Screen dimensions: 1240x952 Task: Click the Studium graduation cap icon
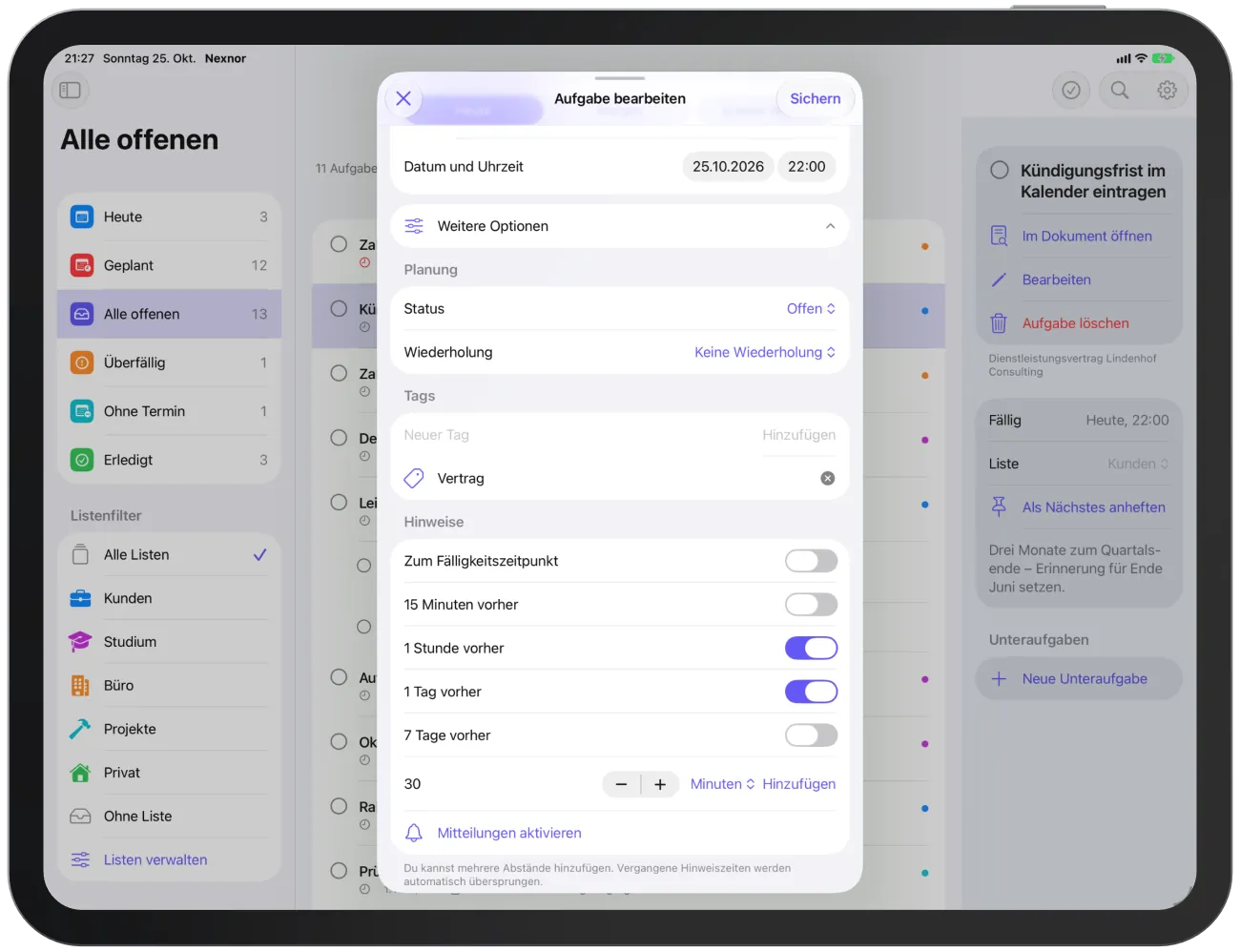click(80, 642)
